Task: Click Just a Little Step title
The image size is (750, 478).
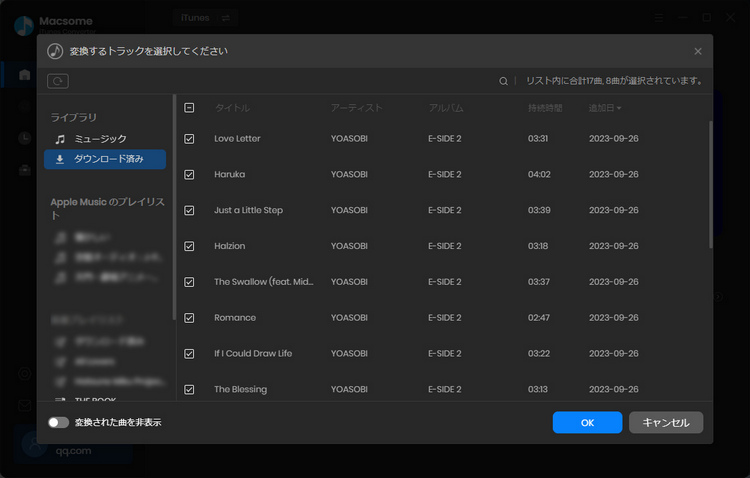Action: pyautogui.click(x=248, y=211)
